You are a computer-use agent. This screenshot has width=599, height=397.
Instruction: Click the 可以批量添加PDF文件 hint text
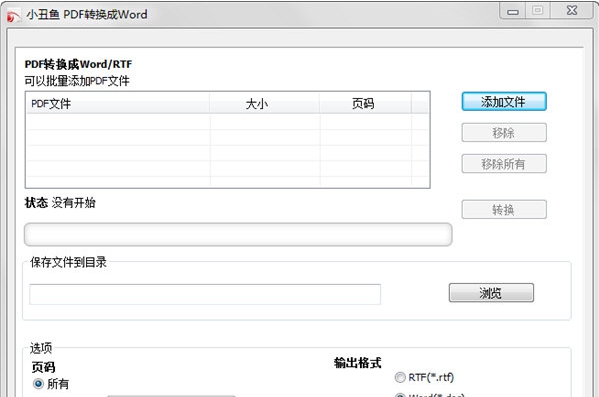click(77, 81)
